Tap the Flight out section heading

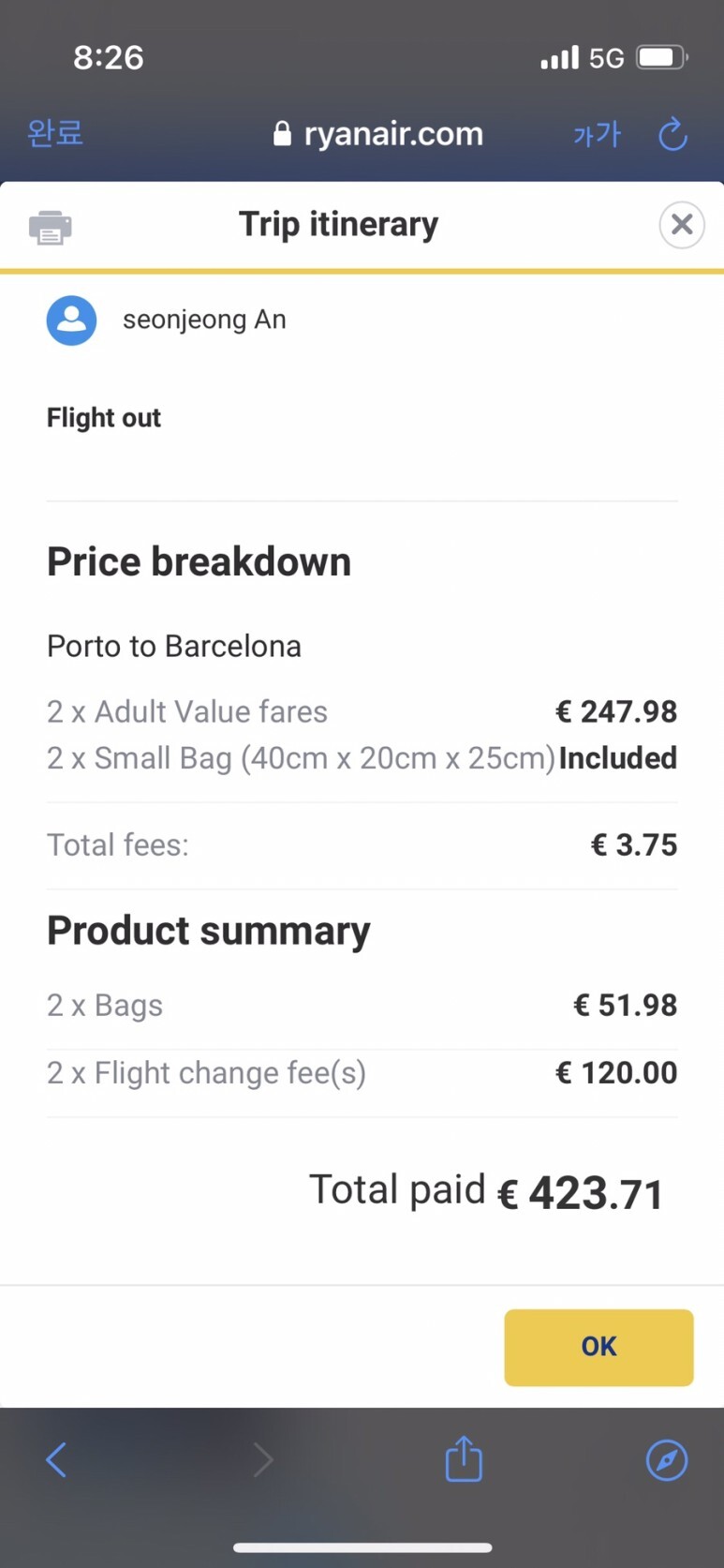tap(104, 418)
